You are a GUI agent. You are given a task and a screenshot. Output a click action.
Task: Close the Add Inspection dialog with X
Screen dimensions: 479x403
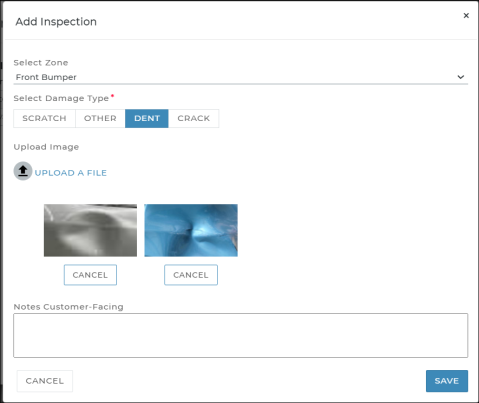(466, 15)
